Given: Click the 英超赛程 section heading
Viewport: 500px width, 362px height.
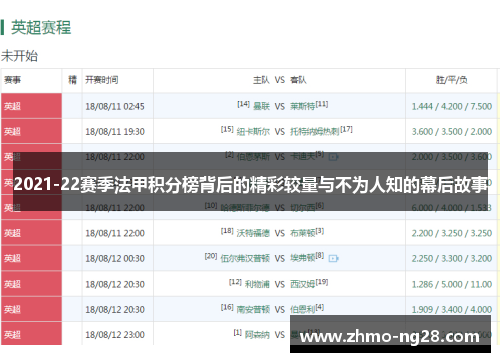Looking at the screenshot, I should tap(41, 27).
